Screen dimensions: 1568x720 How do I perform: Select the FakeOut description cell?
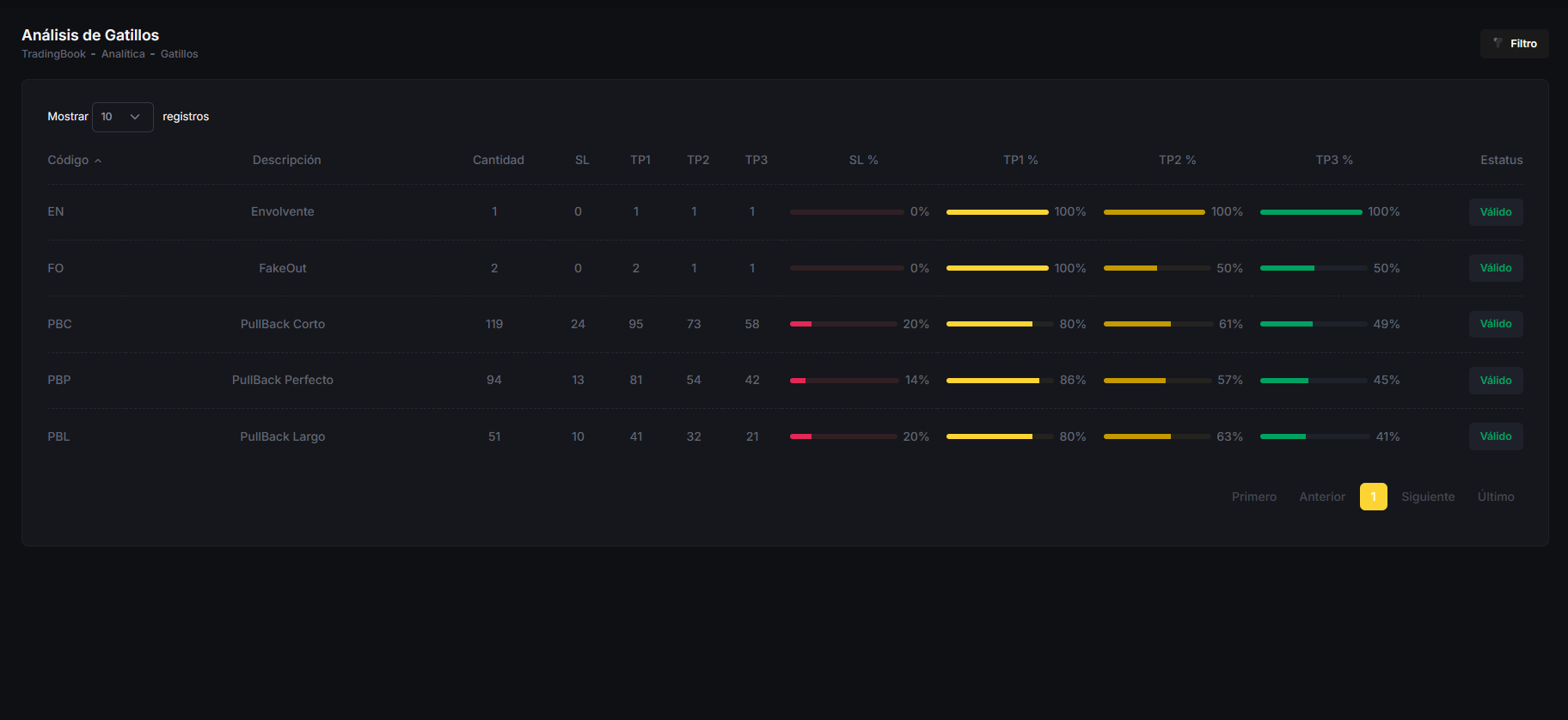point(282,268)
